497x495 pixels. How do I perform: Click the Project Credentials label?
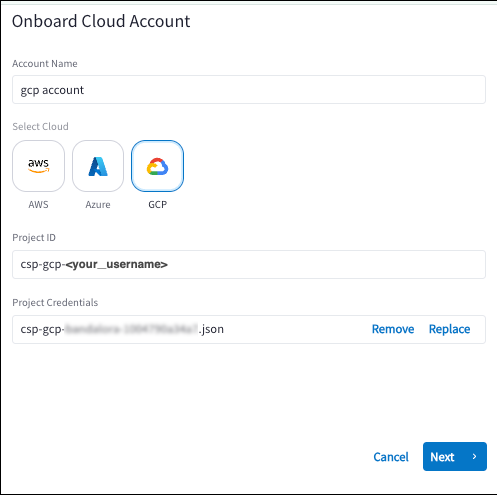coord(55,303)
